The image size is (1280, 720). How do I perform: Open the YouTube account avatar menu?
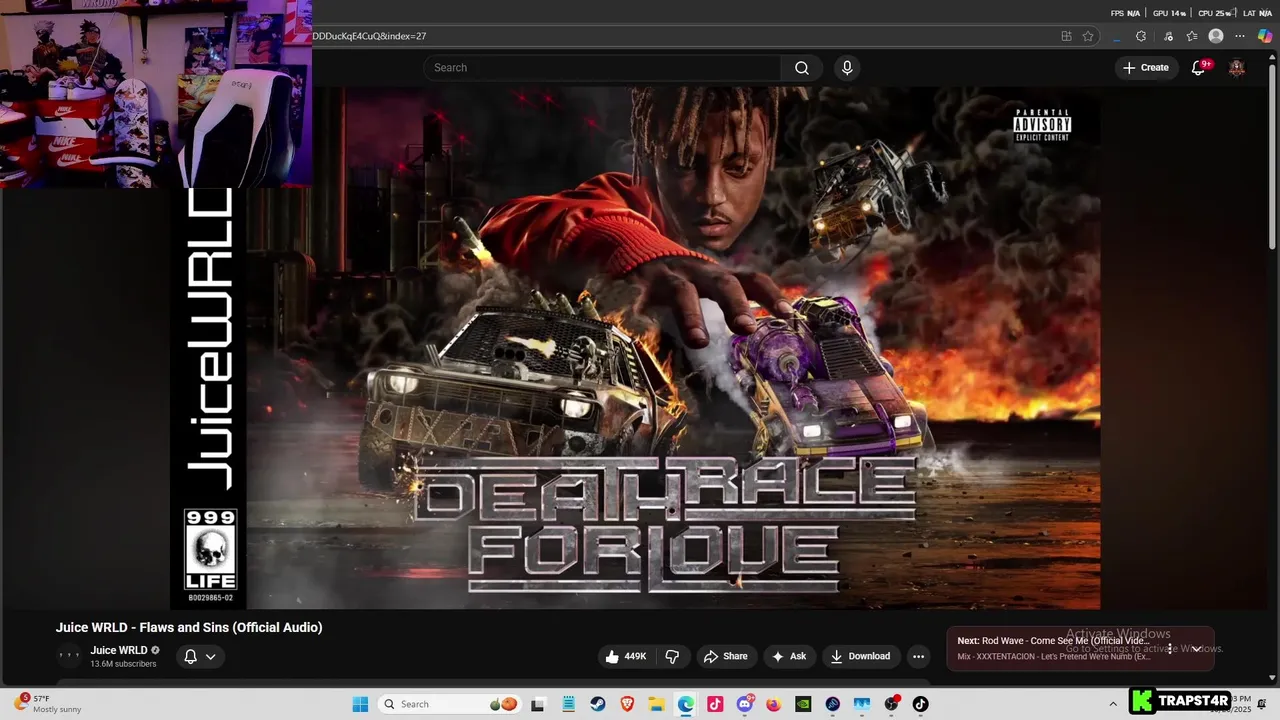coord(1237,68)
